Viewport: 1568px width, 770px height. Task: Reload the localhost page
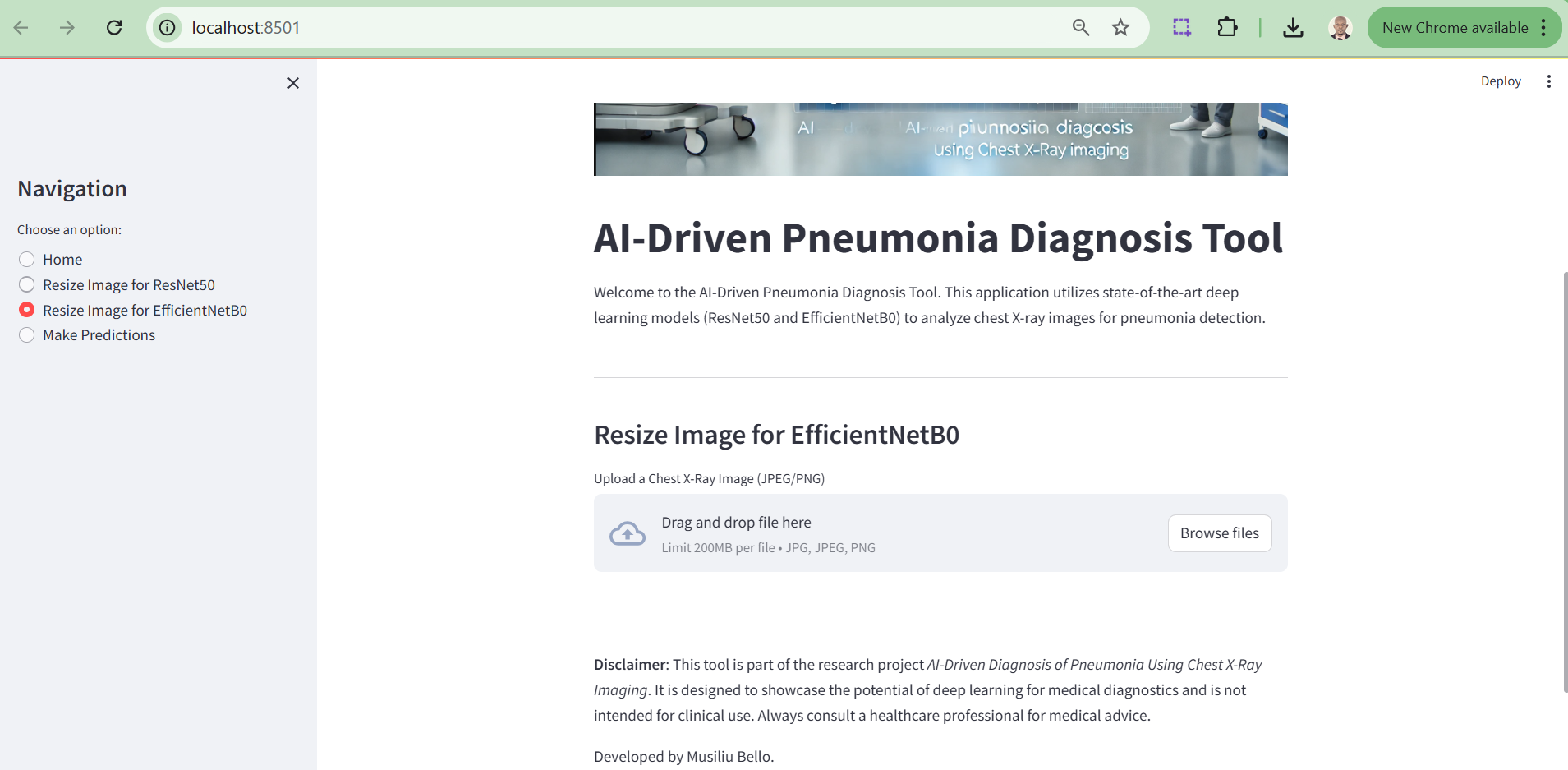click(x=114, y=28)
